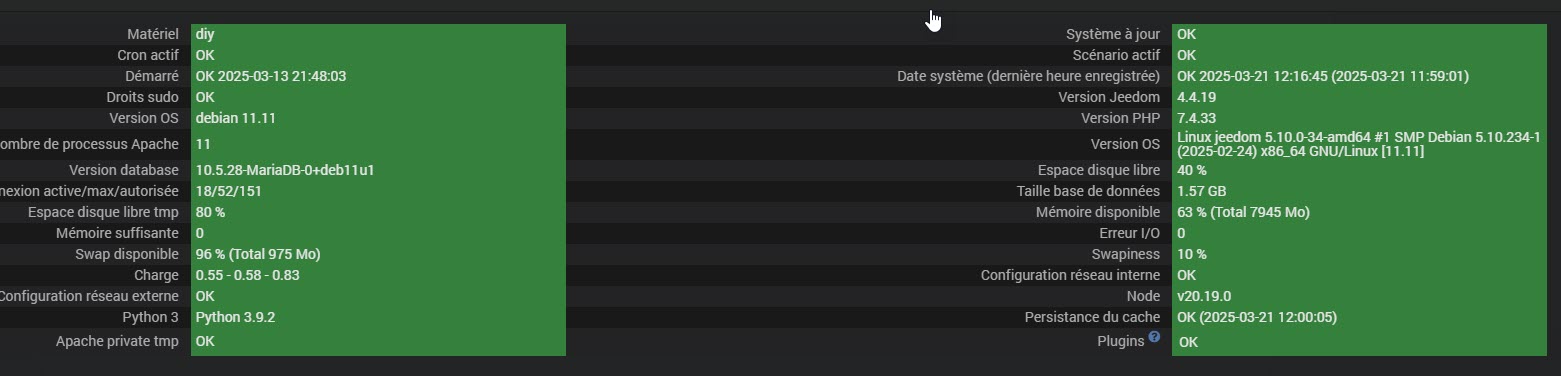Click the Linux jeedom kernel version text
This screenshot has height=376, width=1561.
click(1359, 144)
